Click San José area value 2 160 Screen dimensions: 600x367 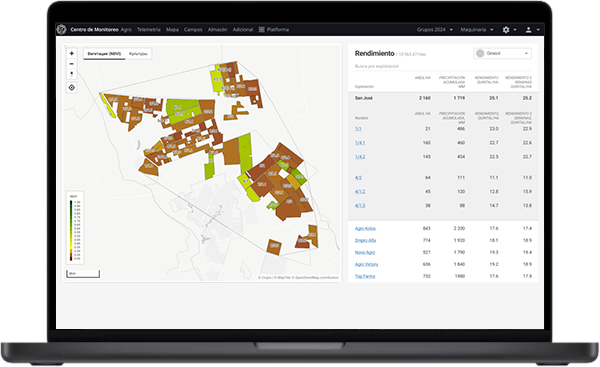[x=424, y=98]
